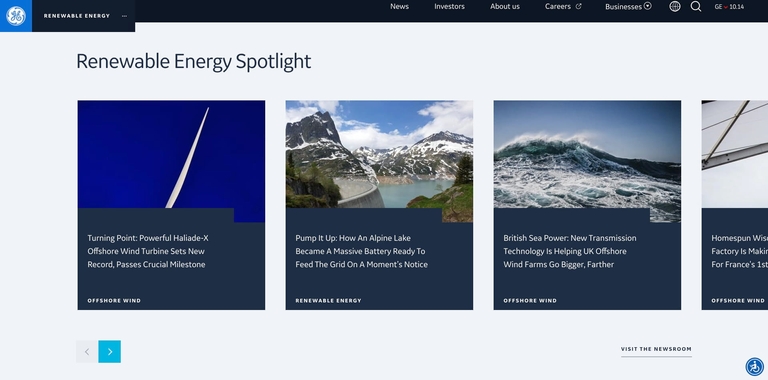
Task: Click Visit The Newsroom link
Action: point(656,349)
